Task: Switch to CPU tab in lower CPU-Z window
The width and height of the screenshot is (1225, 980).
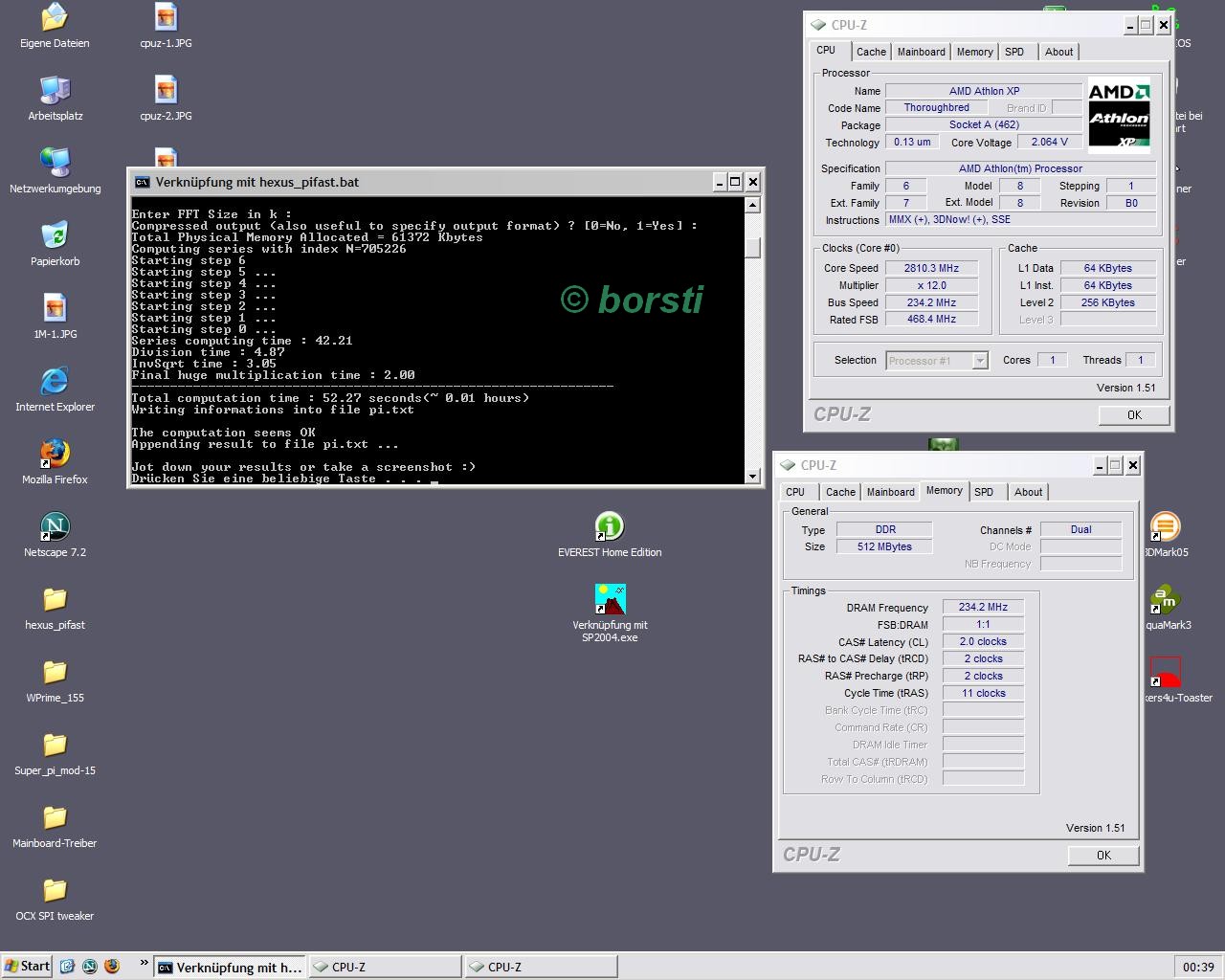Action: [x=795, y=492]
